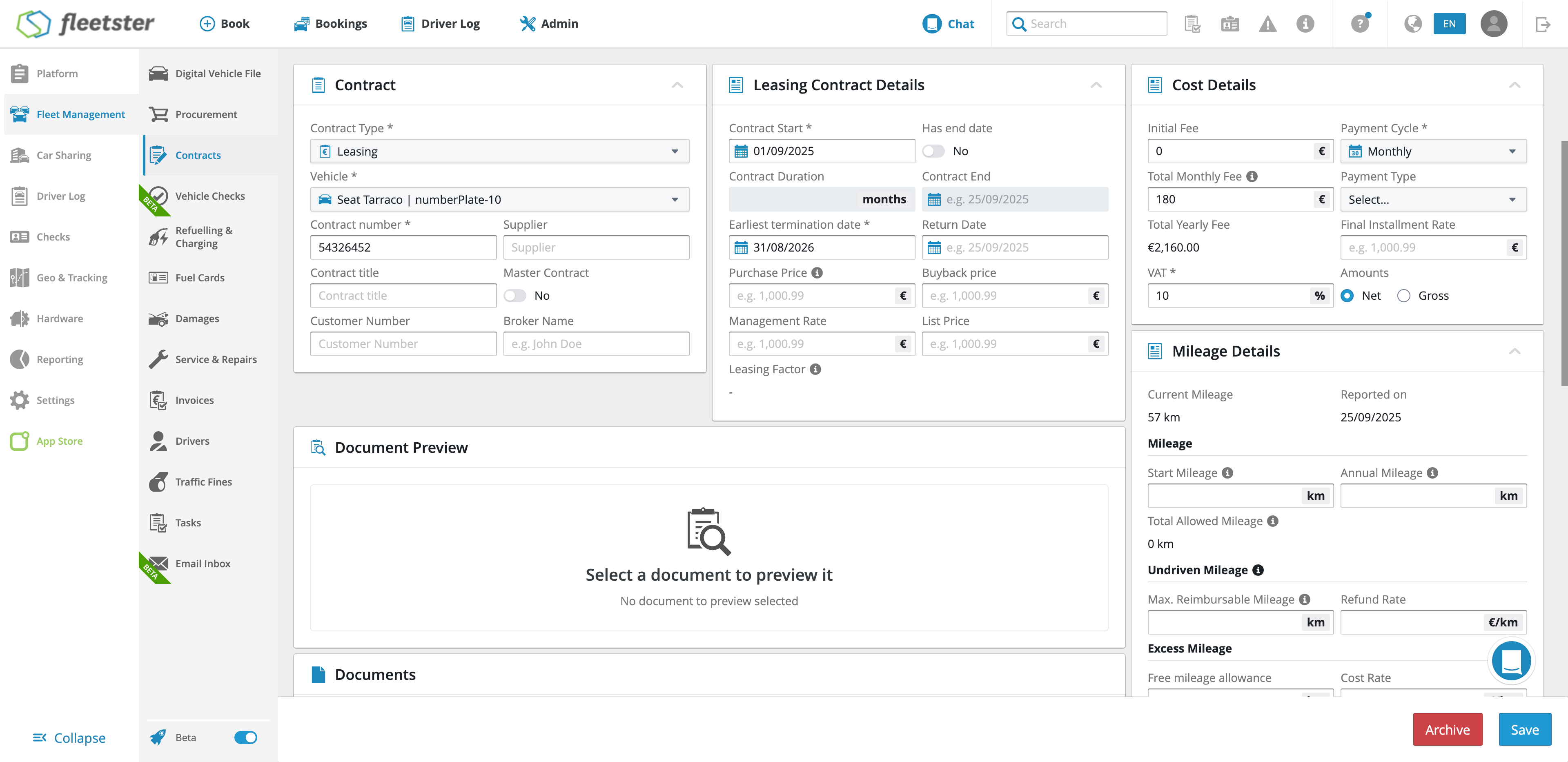1568x762 pixels.
Task: Click the warning triangle icon in header
Action: click(1267, 24)
